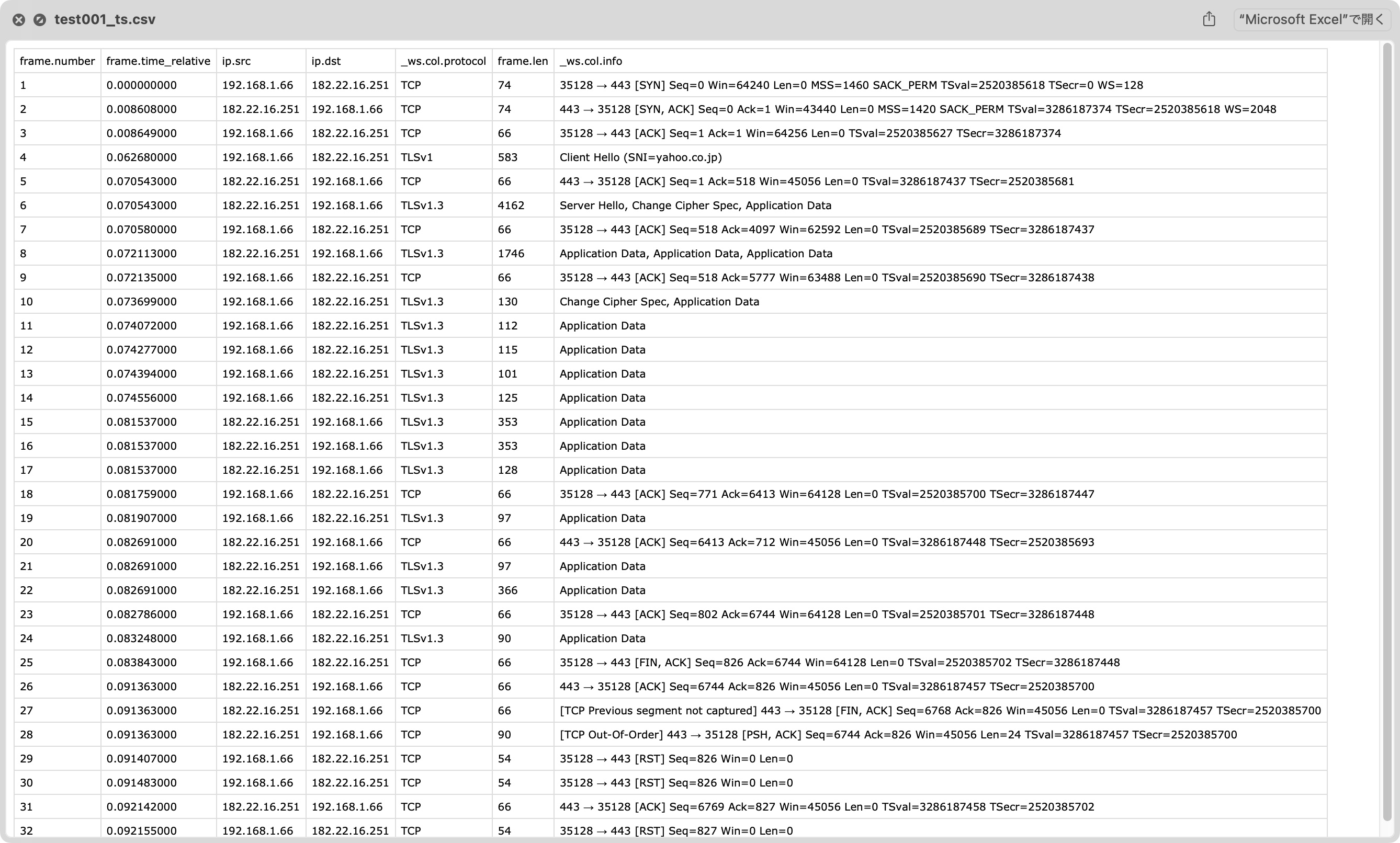The height and width of the screenshot is (843, 1400).
Task: Open the Share icon in the title bar
Action: 1209,19
